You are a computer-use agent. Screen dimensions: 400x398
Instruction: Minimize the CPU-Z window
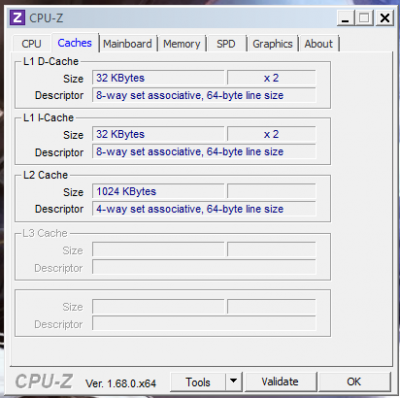click(345, 18)
